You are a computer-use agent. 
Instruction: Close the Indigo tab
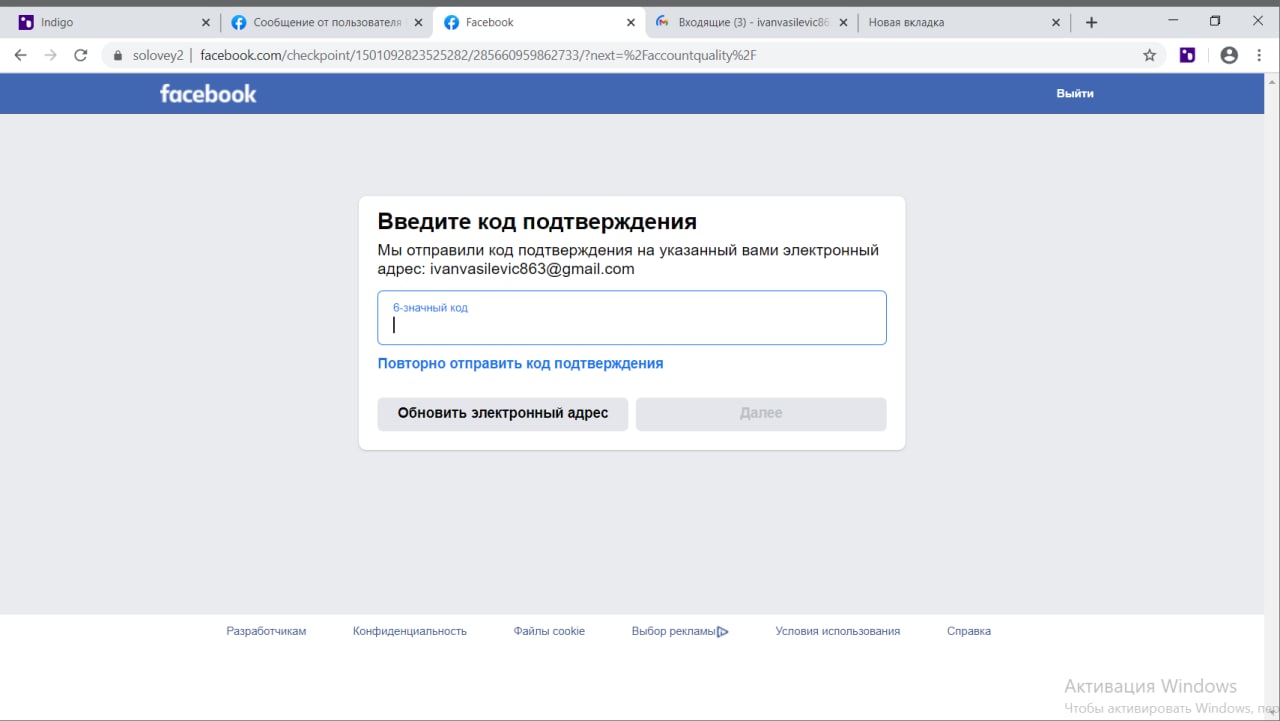pyautogui.click(x=206, y=22)
